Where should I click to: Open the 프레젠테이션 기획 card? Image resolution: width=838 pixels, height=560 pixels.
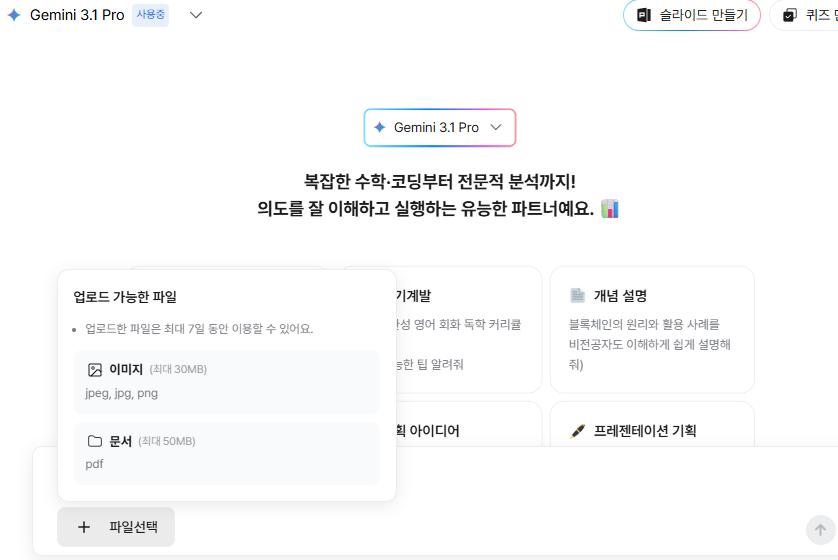coord(652,424)
